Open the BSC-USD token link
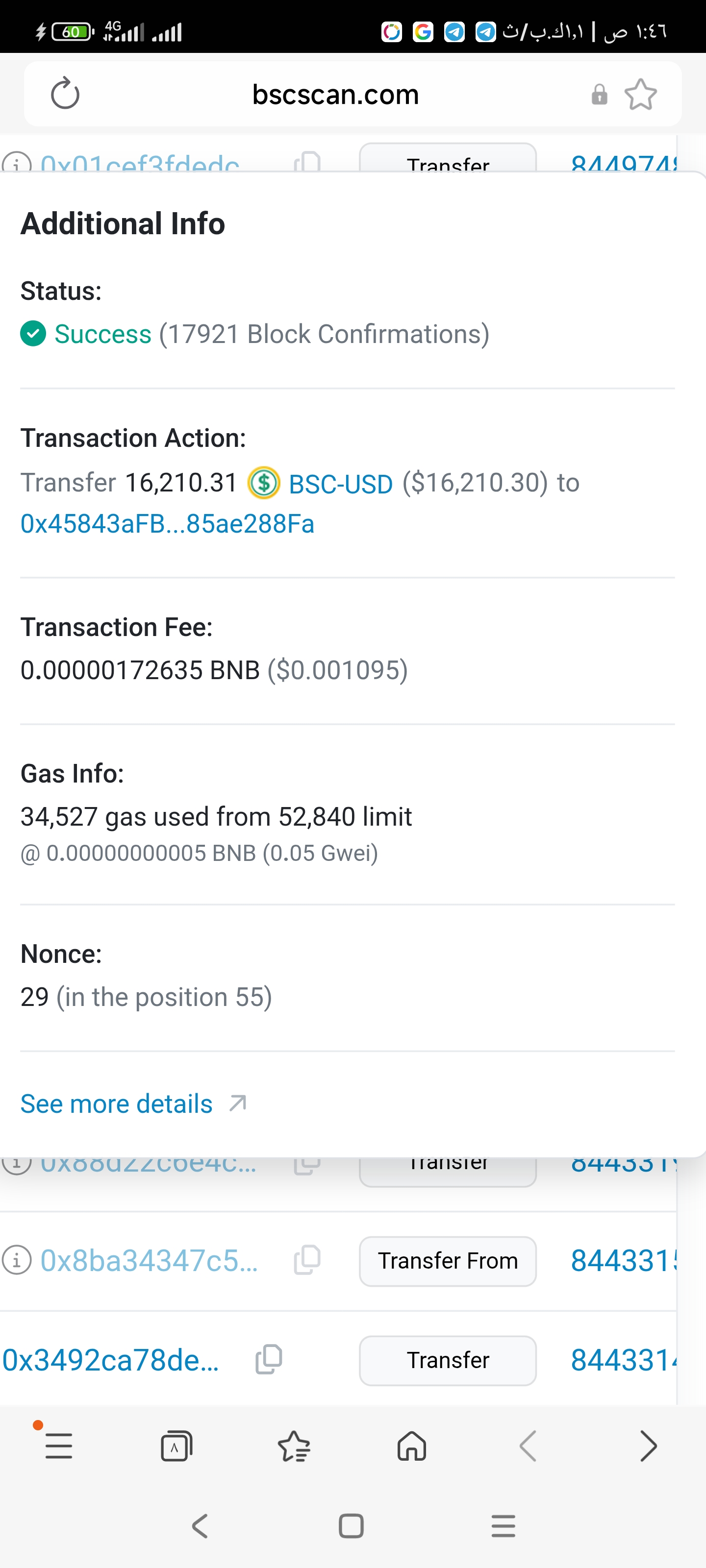This screenshot has width=706, height=1568. (x=341, y=485)
